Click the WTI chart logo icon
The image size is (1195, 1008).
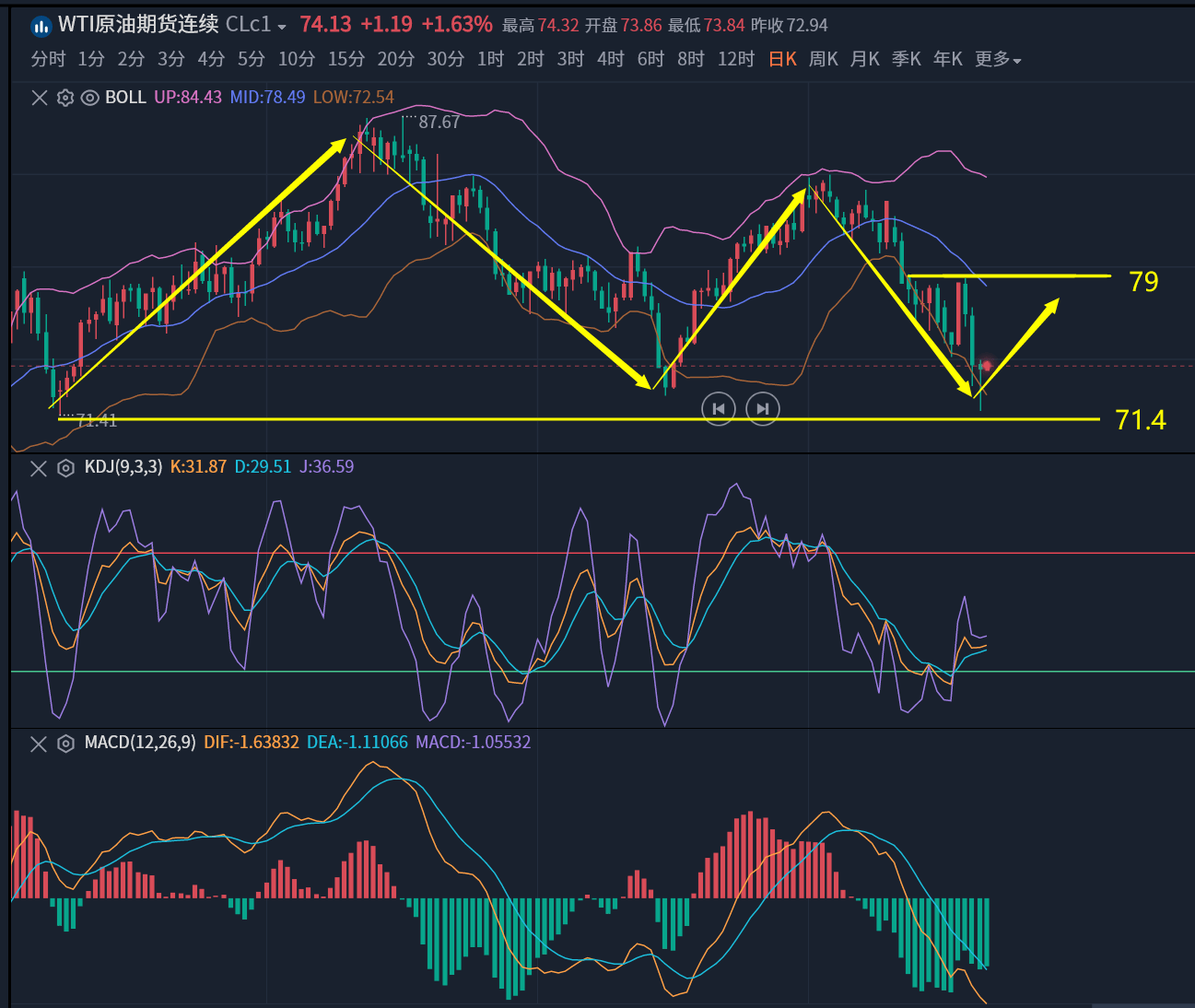41,26
